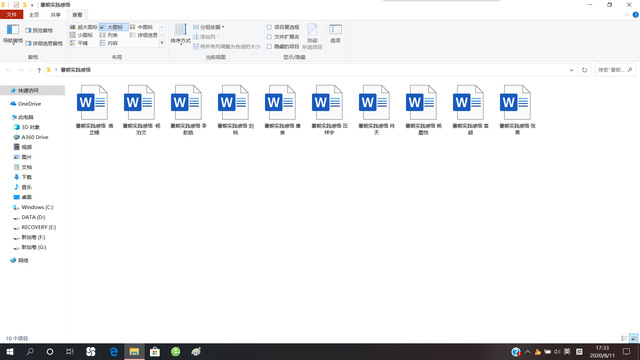Open the 导航窗格 navigation pane menu
640x360 pixels.
(x=13, y=34)
